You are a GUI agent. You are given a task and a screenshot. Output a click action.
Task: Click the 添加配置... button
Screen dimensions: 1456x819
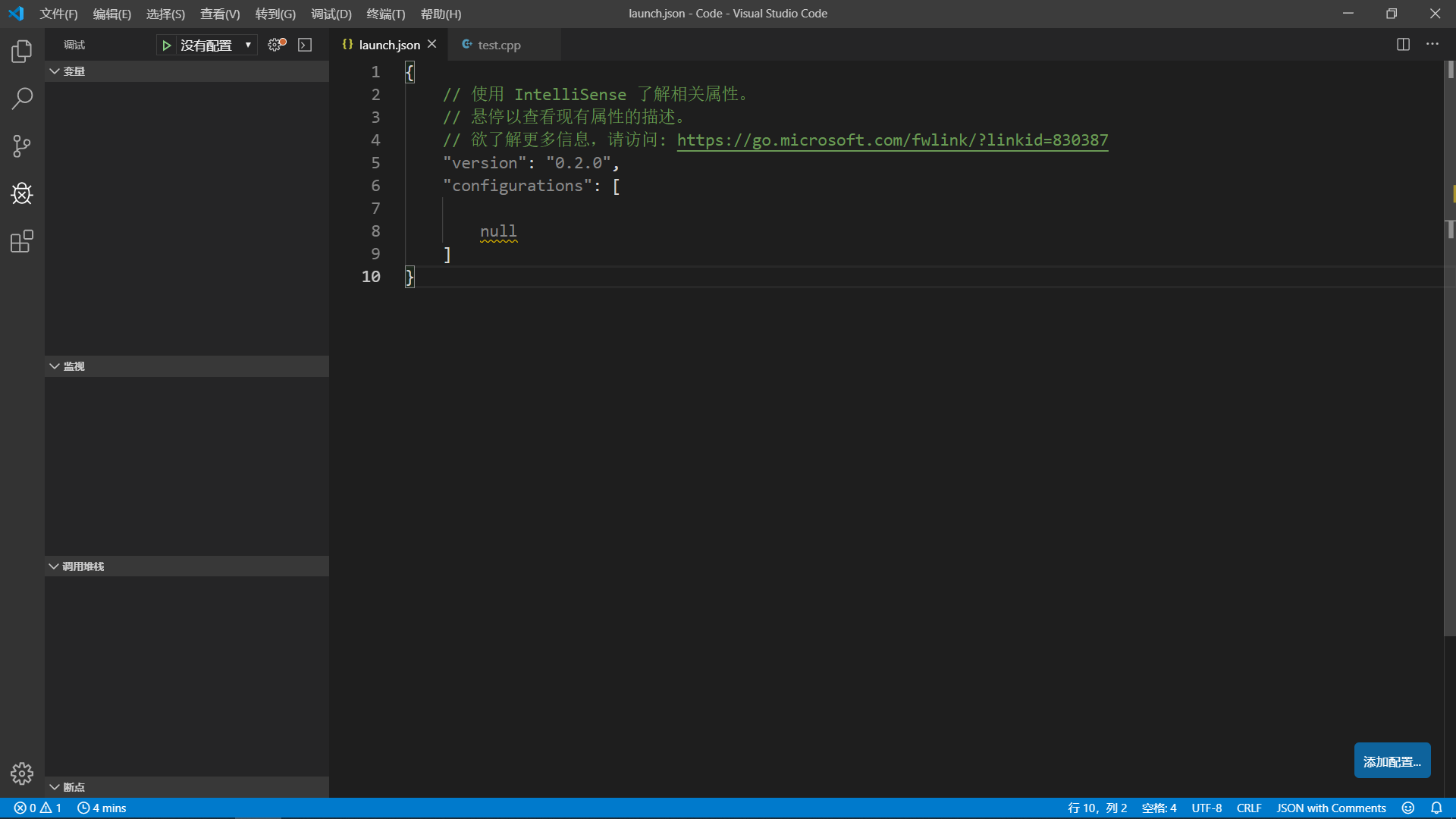pyautogui.click(x=1392, y=761)
